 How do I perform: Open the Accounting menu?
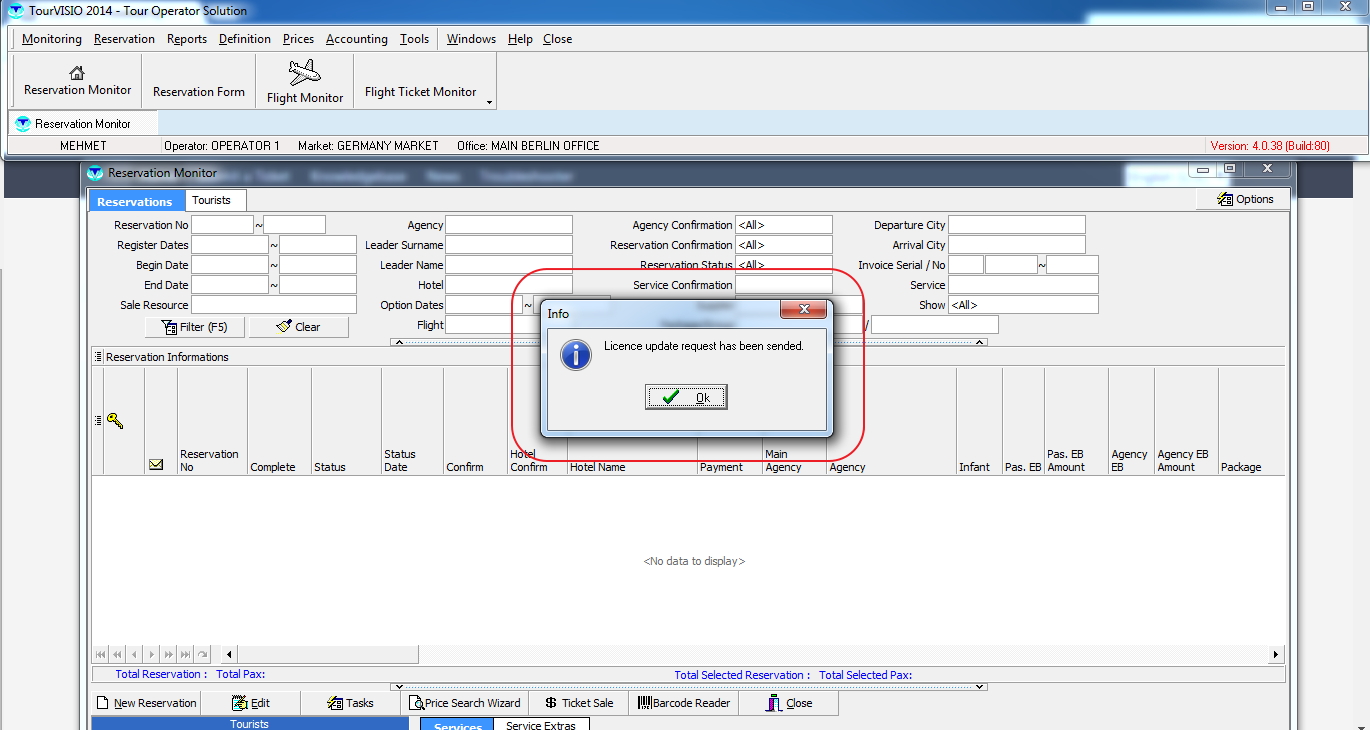tap(356, 39)
